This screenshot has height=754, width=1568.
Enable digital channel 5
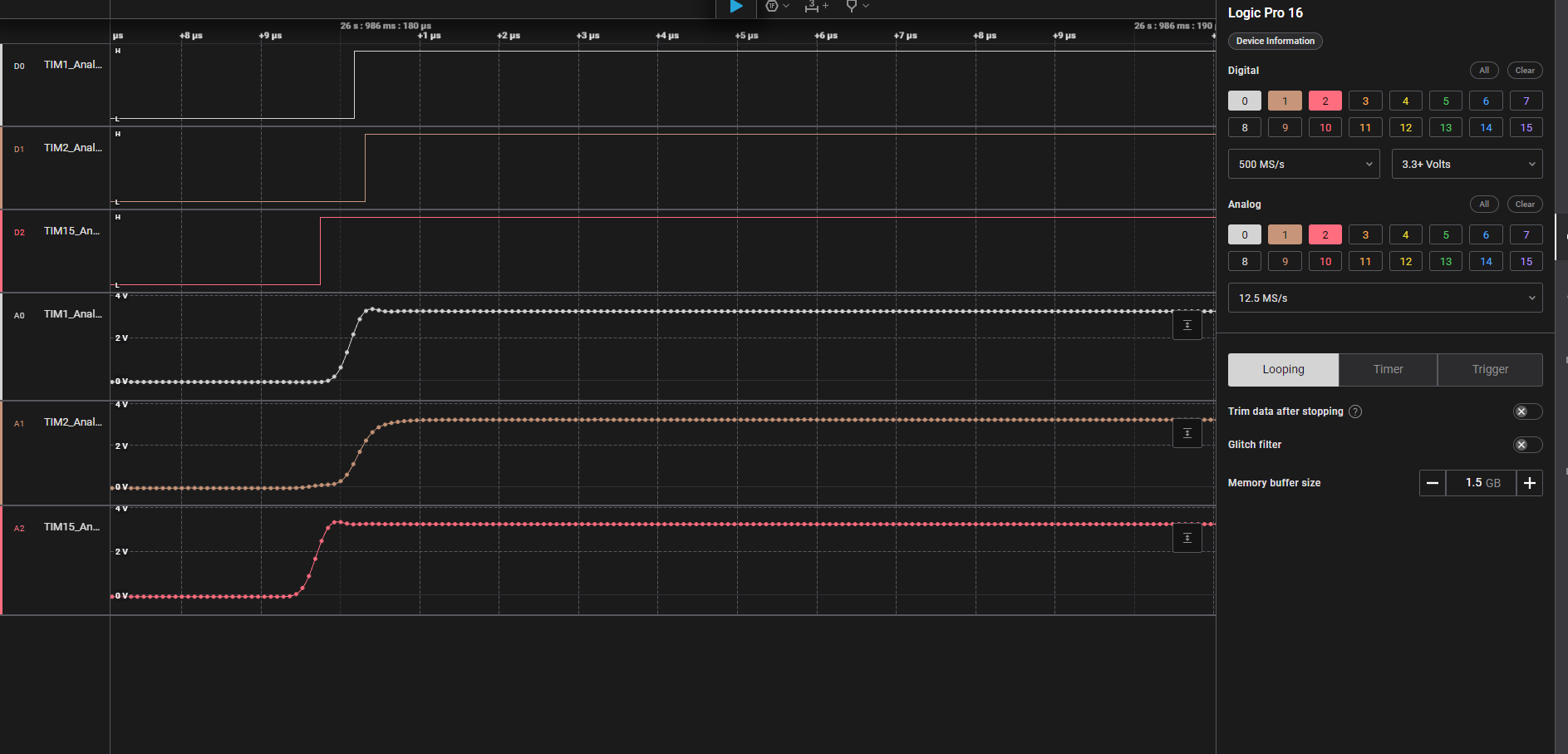click(x=1446, y=100)
